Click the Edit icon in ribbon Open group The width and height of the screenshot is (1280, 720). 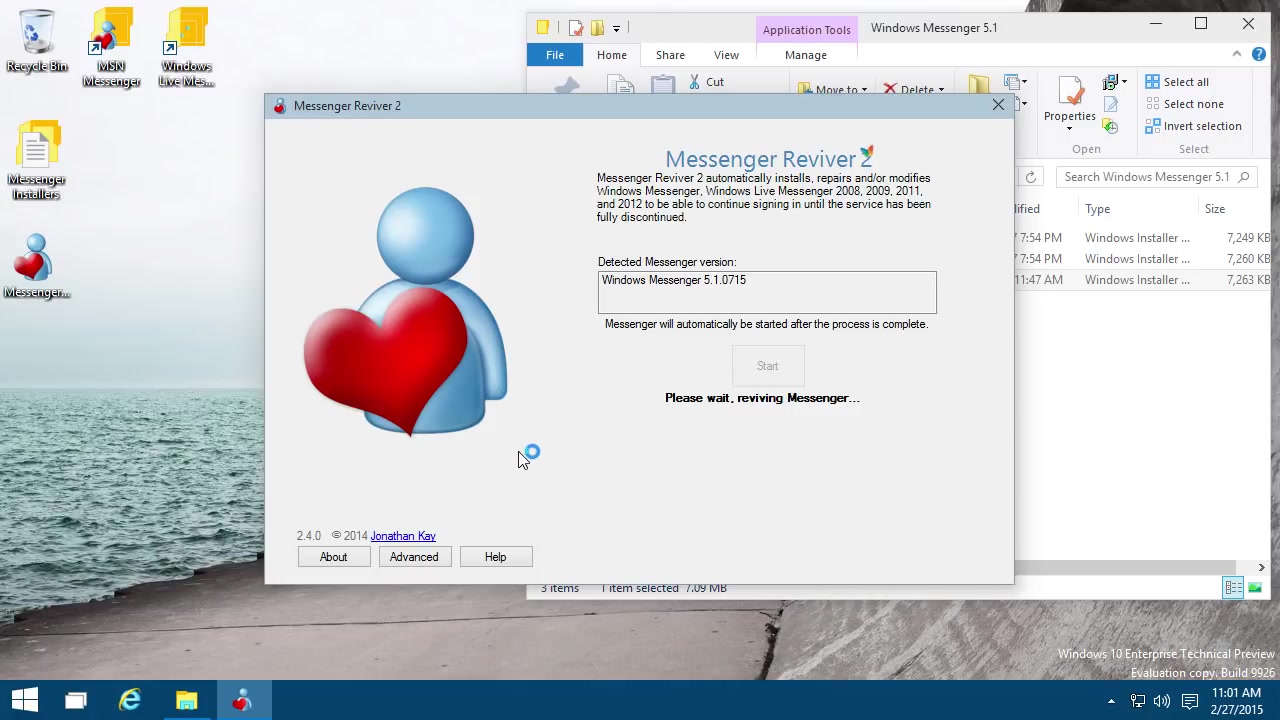click(1110, 104)
